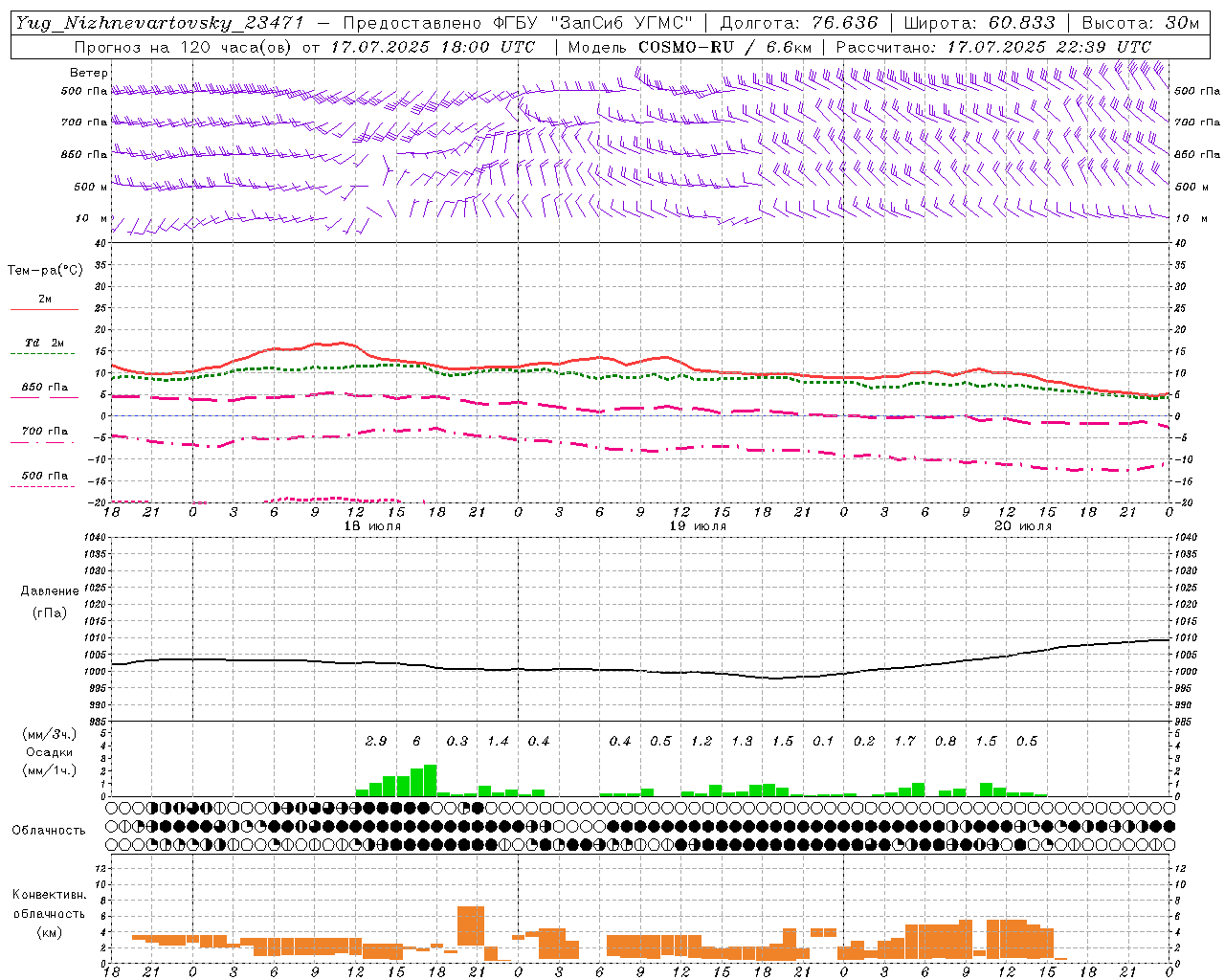Click the 0.8 precipitation total
Screen dimensions: 1225x980
pyautogui.click(x=946, y=741)
